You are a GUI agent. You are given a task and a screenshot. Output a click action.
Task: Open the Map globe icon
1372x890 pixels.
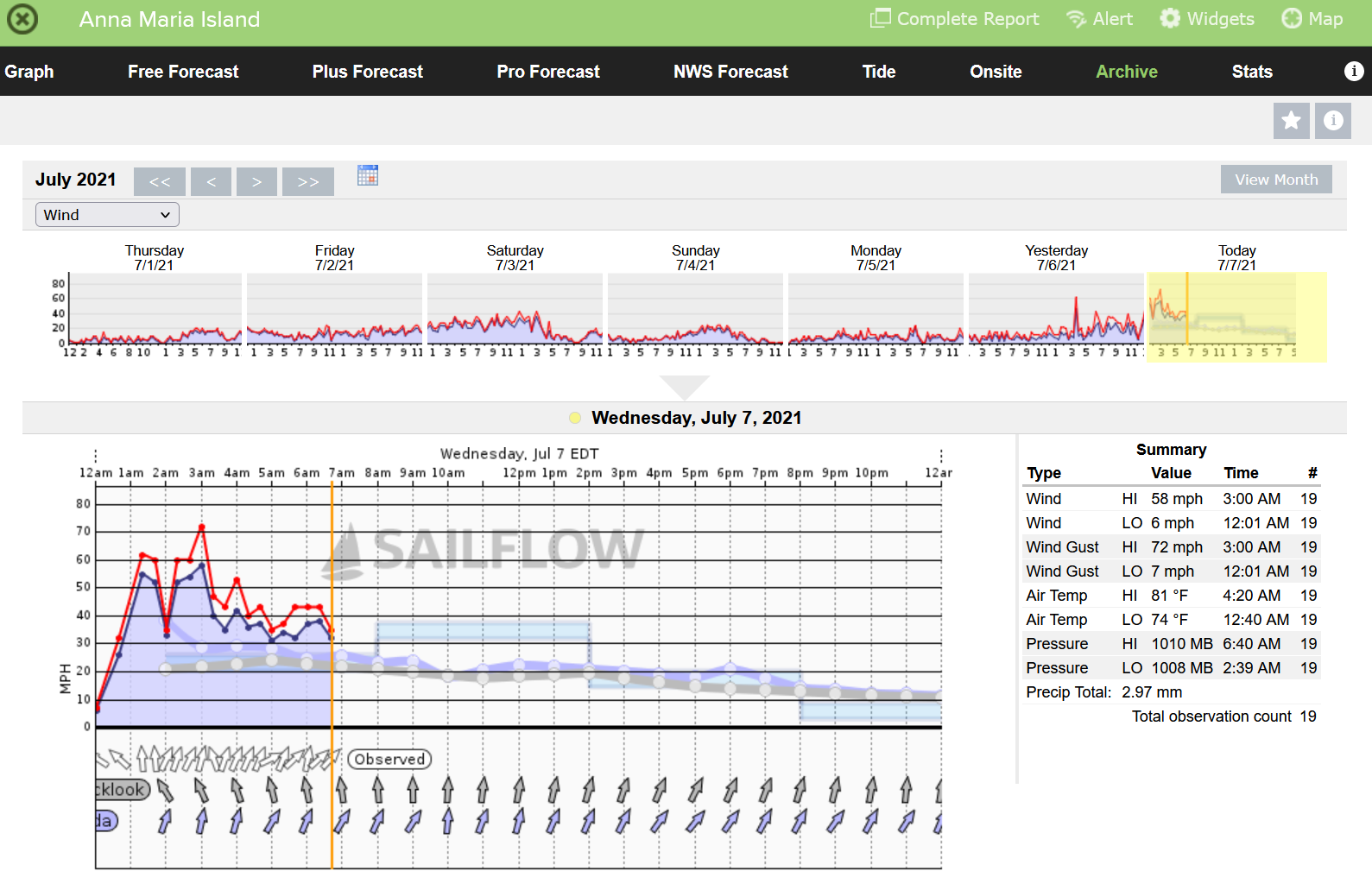click(x=1292, y=18)
